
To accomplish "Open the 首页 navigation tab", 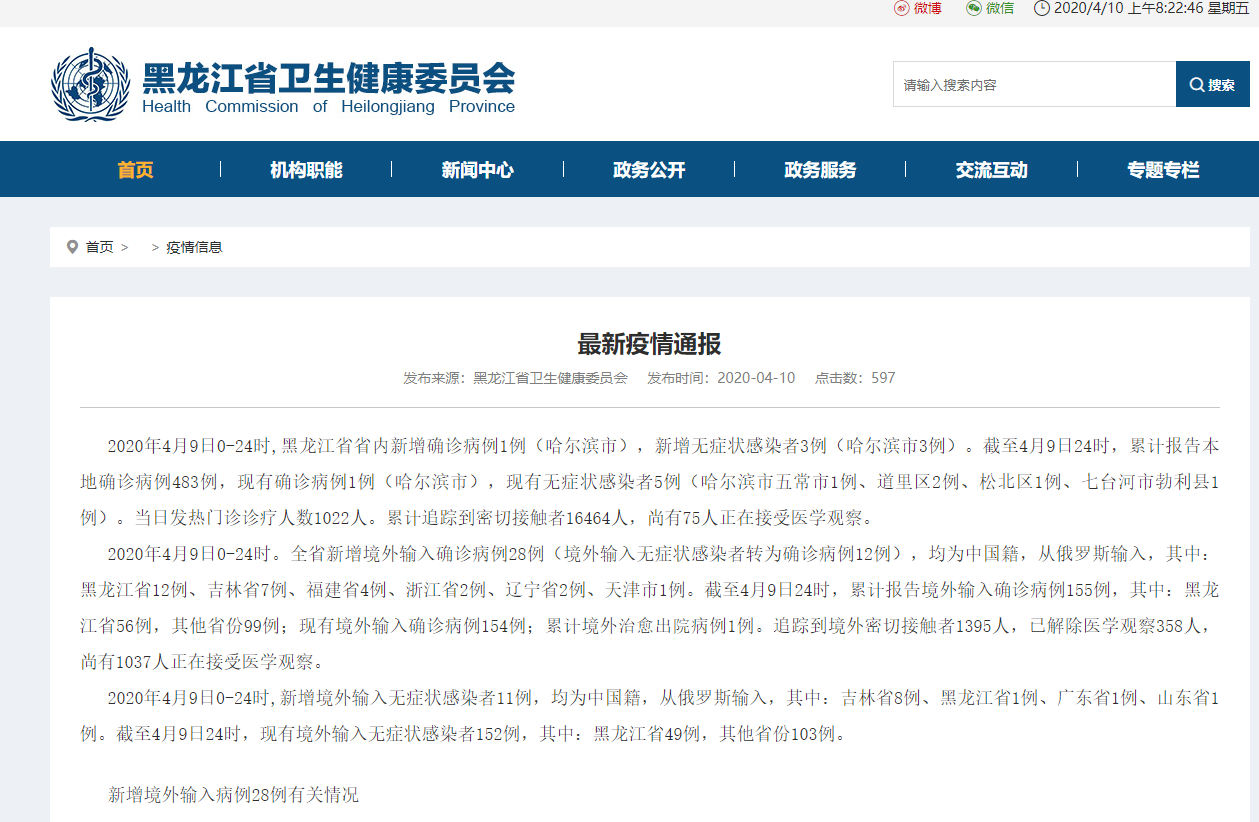I will pyautogui.click(x=135, y=170).
